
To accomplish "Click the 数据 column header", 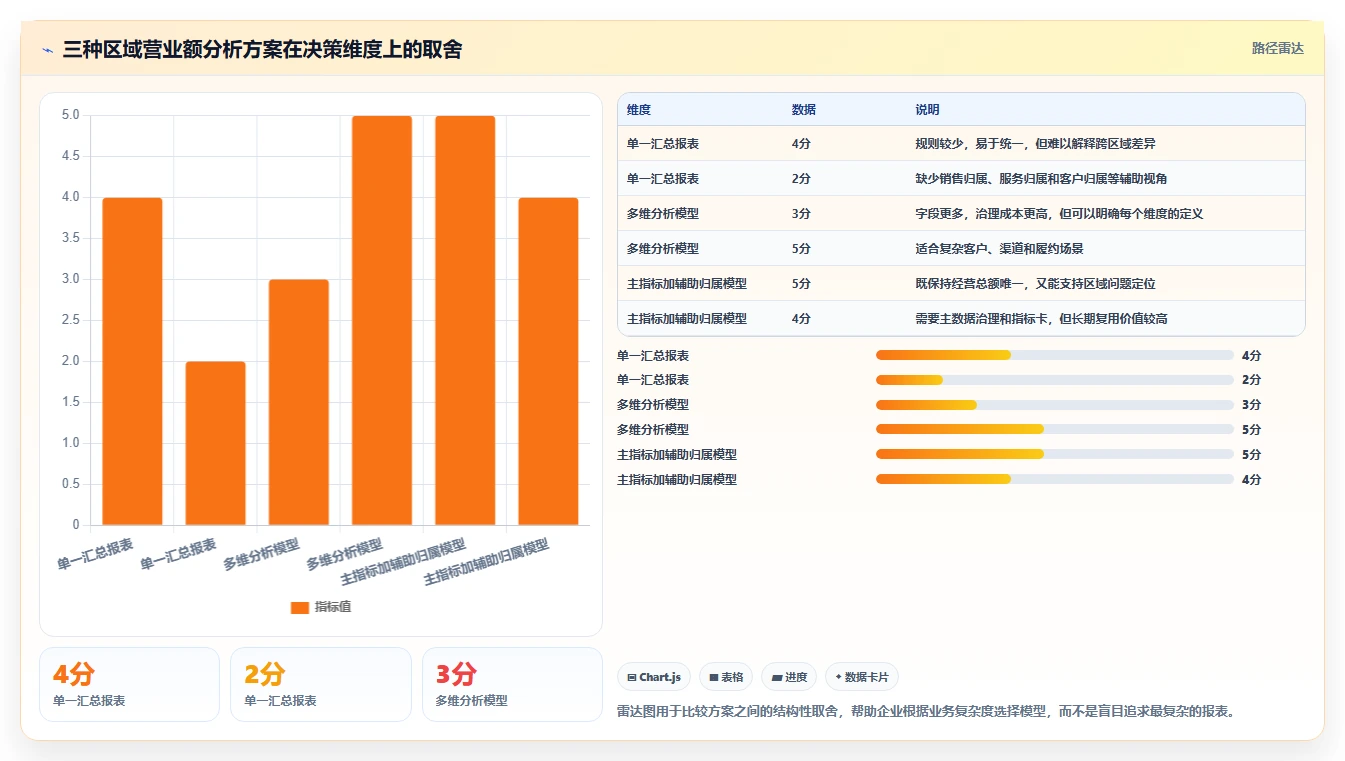I will point(803,110).
